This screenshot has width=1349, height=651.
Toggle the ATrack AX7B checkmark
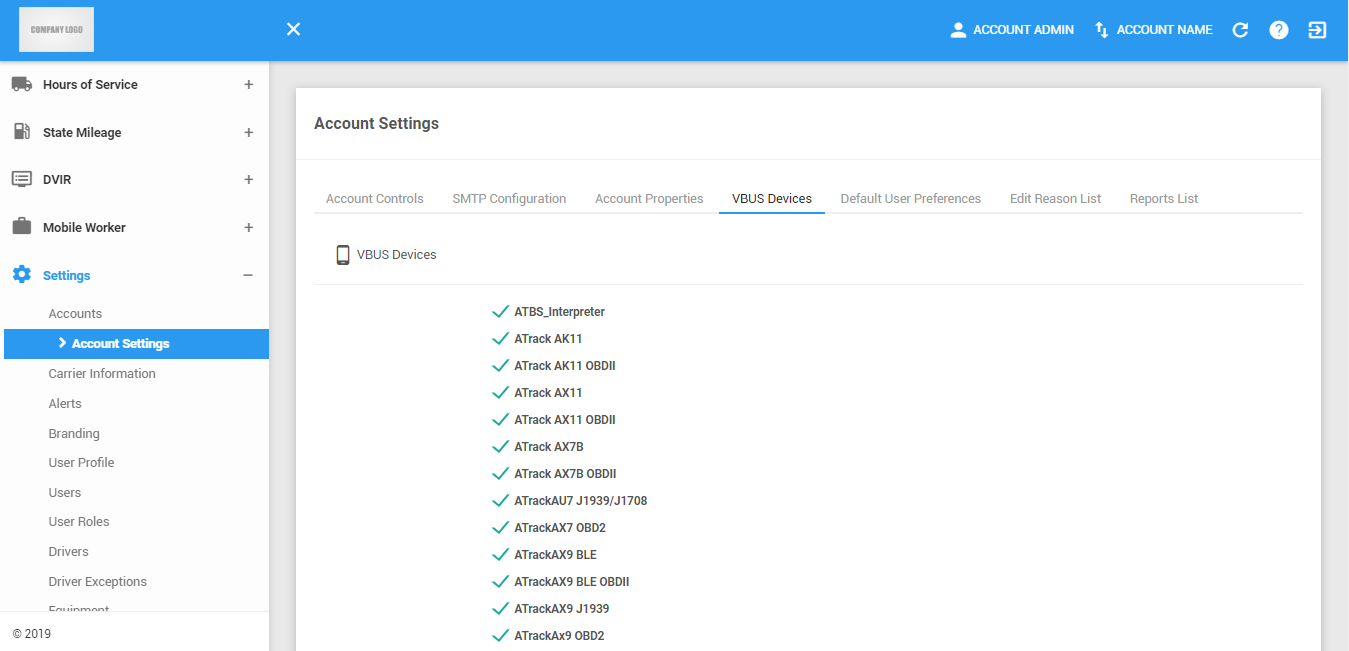point(501,447)
